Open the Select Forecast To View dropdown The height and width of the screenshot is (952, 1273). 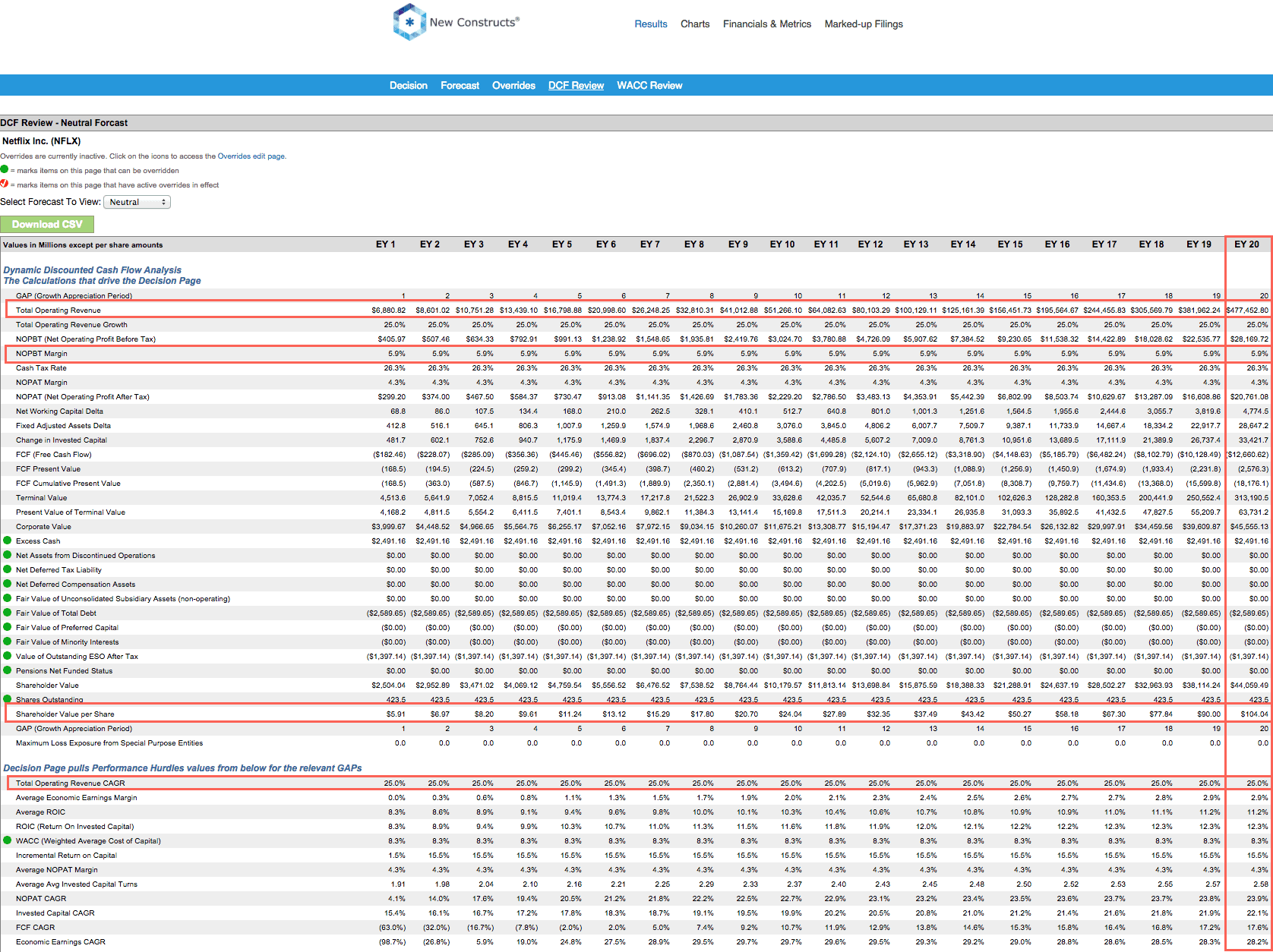(x=137, y=202)
